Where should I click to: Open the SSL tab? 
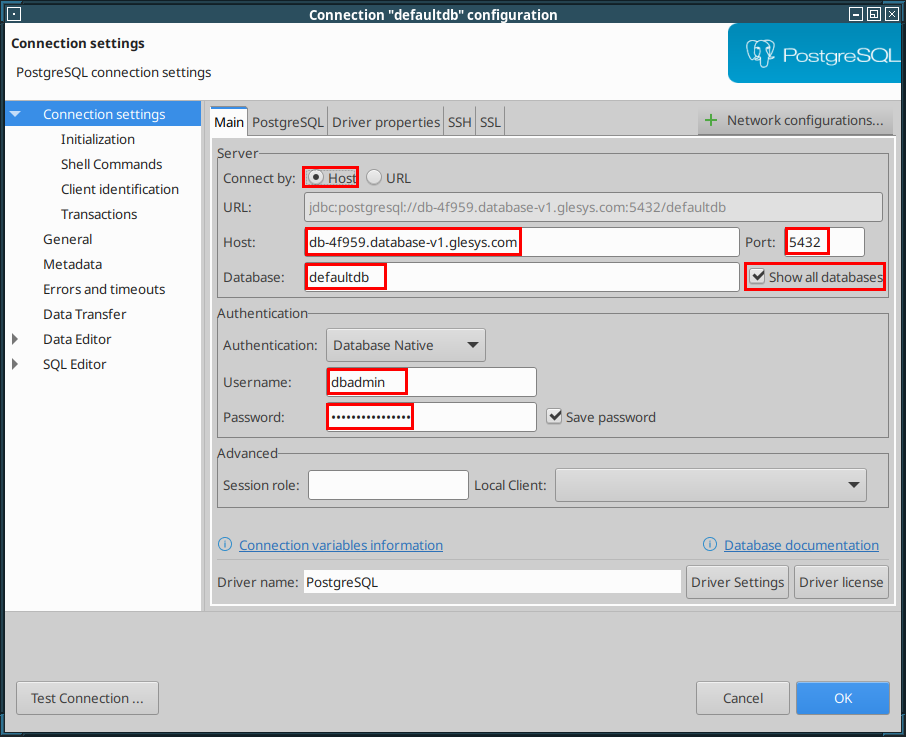pyautogui.click(x=490, y=122)
